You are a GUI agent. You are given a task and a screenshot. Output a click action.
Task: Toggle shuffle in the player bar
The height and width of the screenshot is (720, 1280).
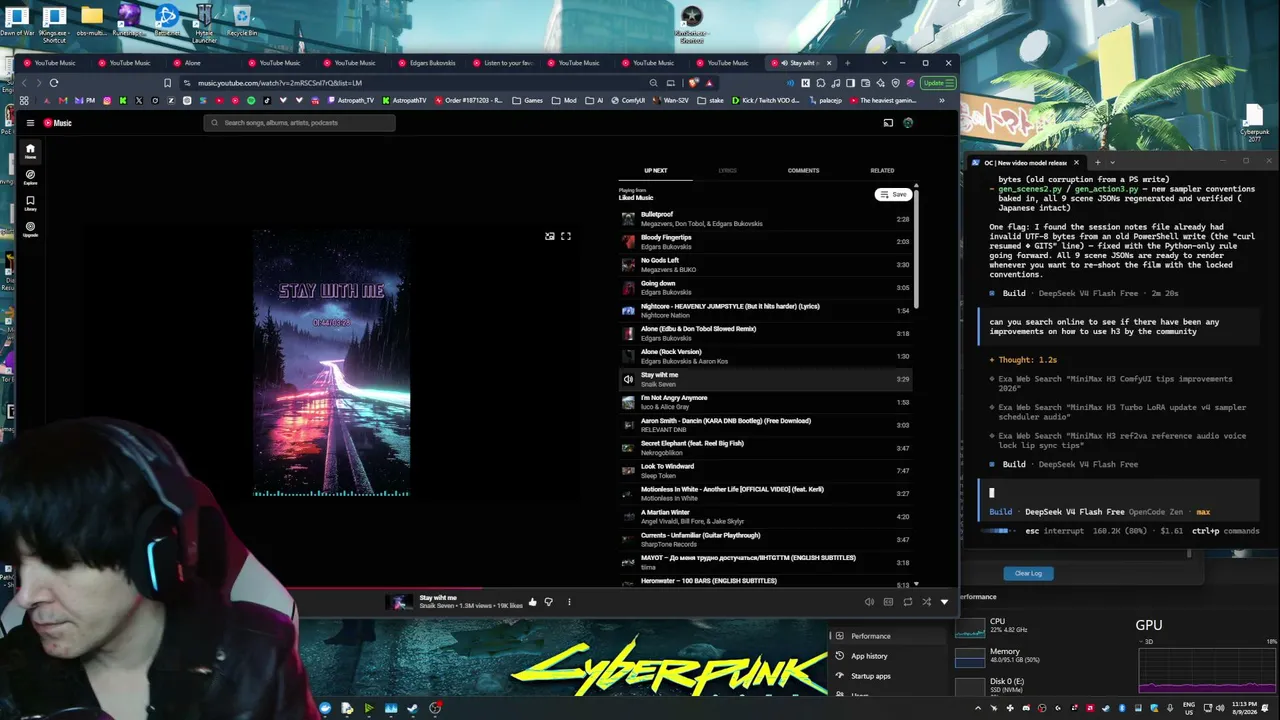click(x=926, y=602)
